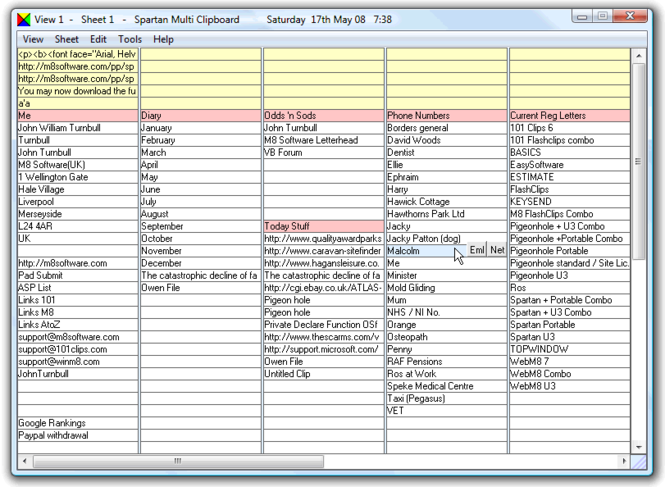Click 'Owen File' in the Diary column
665x487 pixels.
coord(201,288)
